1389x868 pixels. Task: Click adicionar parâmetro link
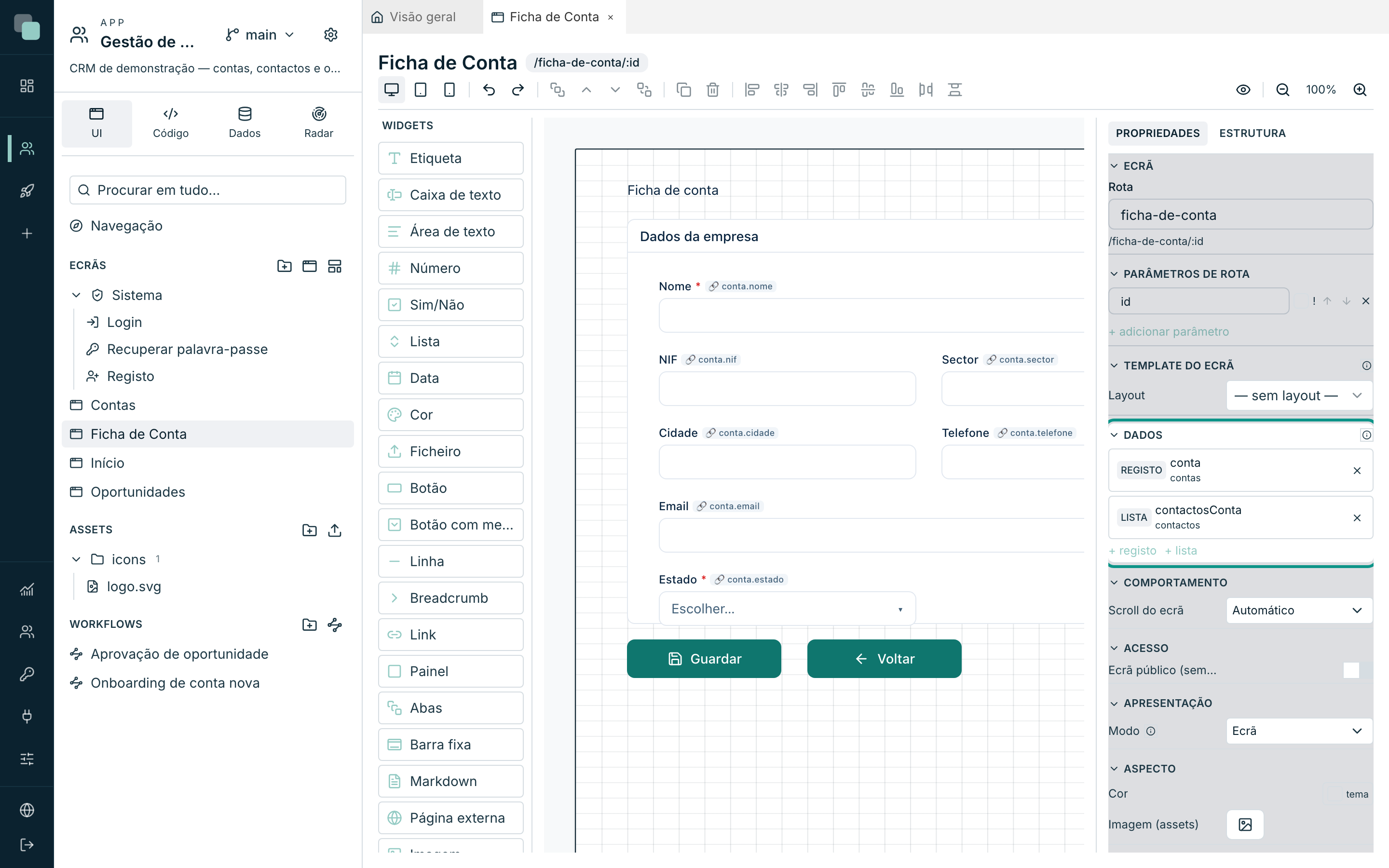pos(1169,331)
